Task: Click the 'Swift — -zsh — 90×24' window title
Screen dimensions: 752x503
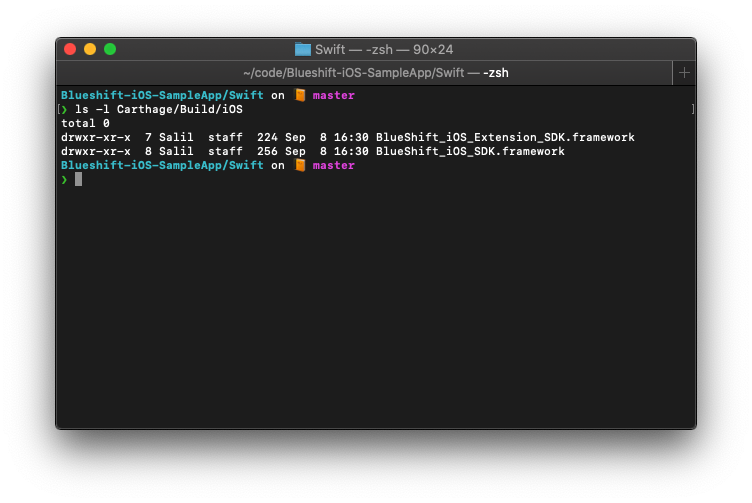Action: click(x=384, y=49)
